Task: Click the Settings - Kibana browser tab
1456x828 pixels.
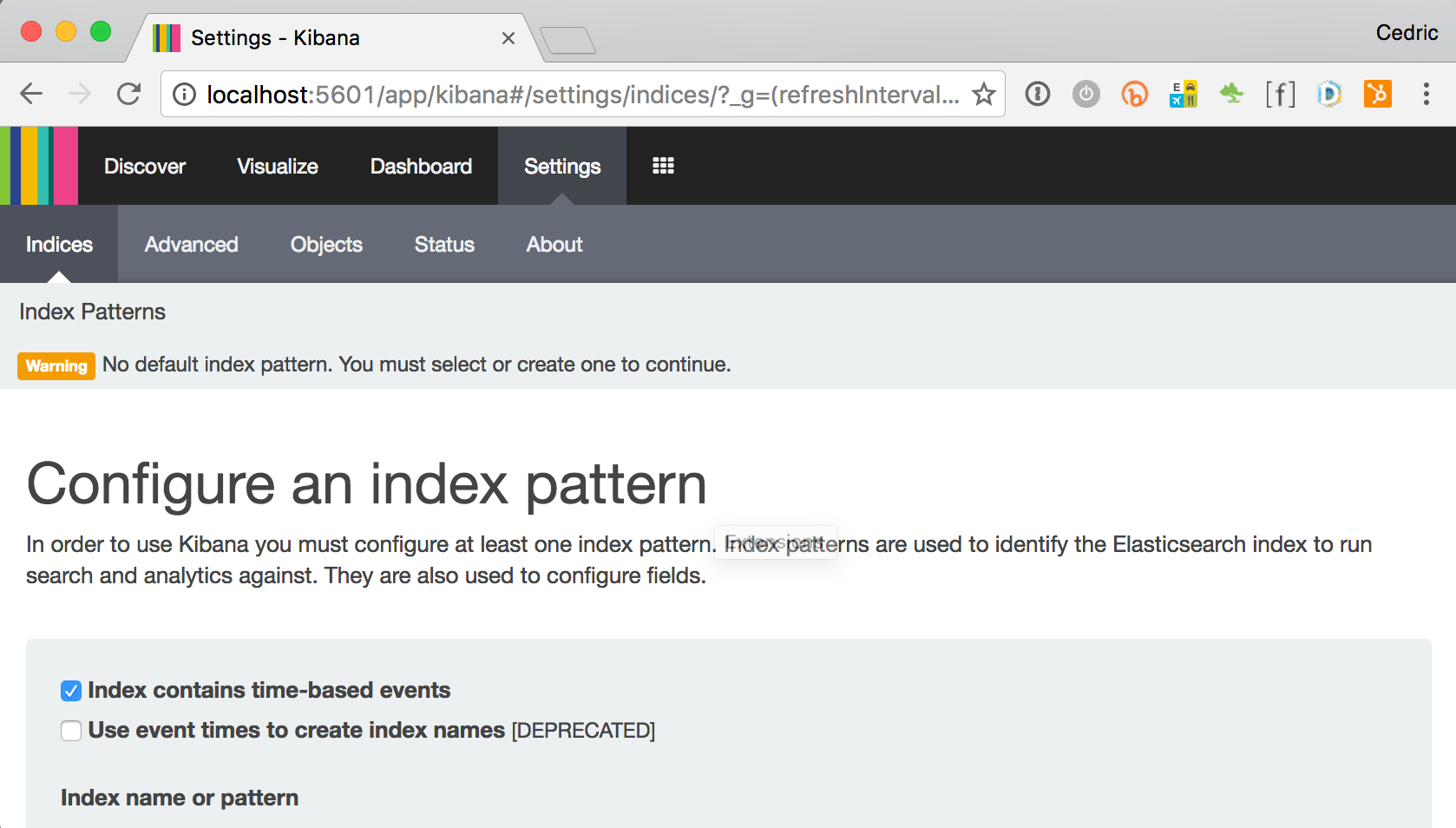Action: coord(334,38)
